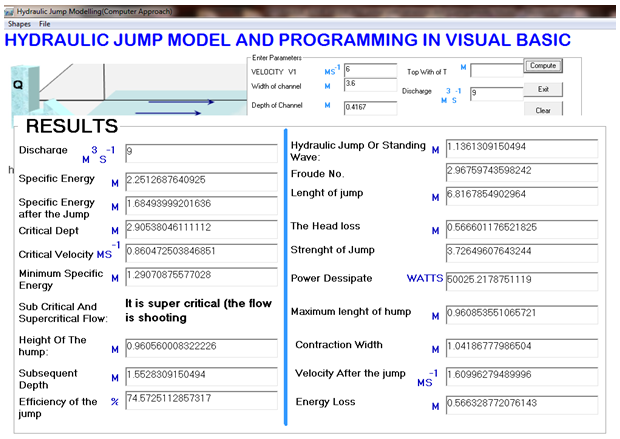
Task: Click the app icon in the title bar
Action: pyautogui.click(x=9, y=8)
